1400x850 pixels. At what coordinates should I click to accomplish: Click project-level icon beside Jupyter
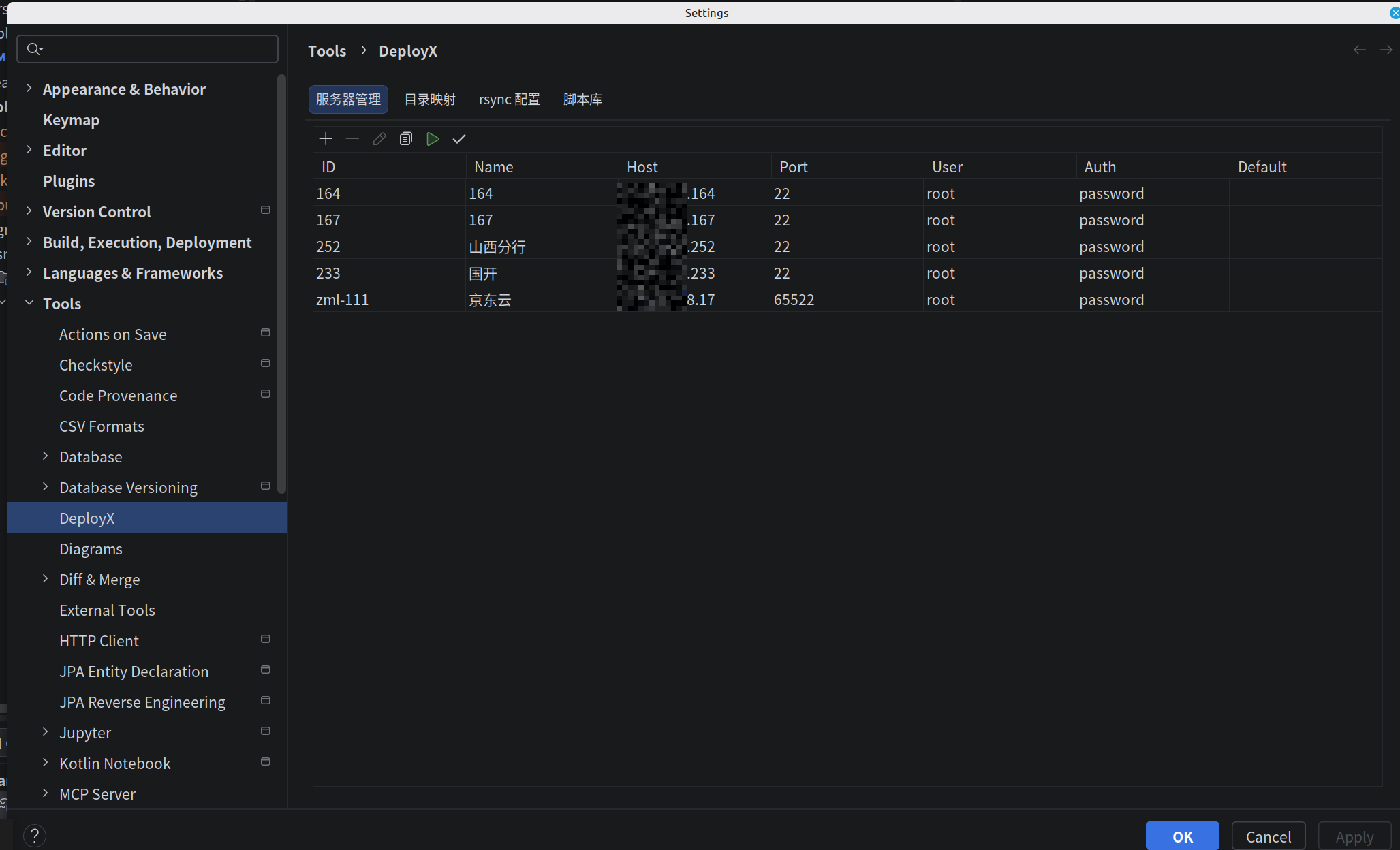266,731
